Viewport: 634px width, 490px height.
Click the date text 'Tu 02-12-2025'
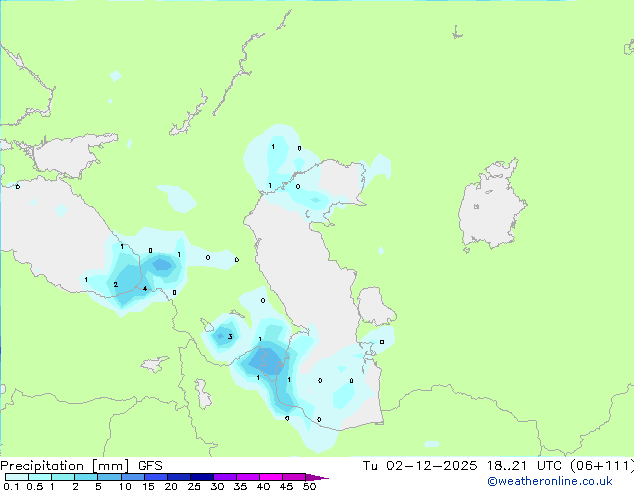(420, 466)
